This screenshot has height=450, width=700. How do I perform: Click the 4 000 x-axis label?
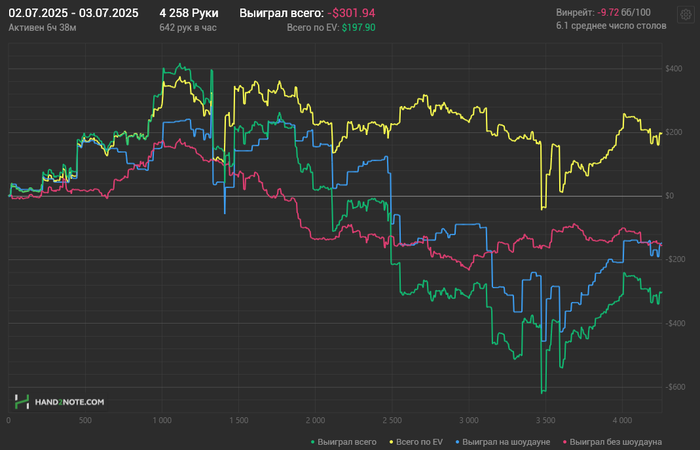coord(622,421)
